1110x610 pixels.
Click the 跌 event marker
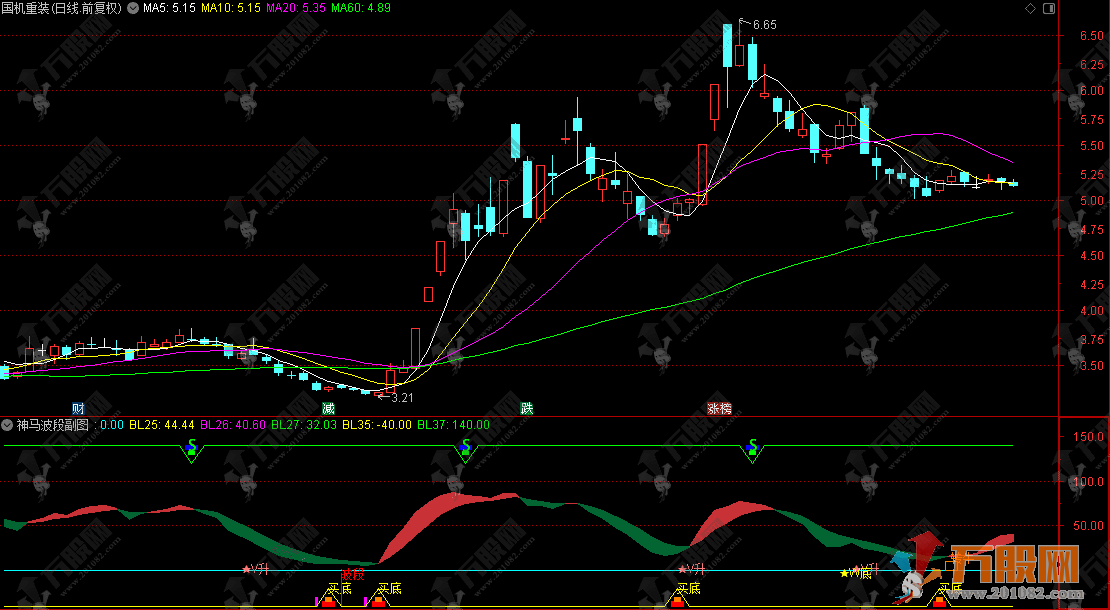click(526, 408)
